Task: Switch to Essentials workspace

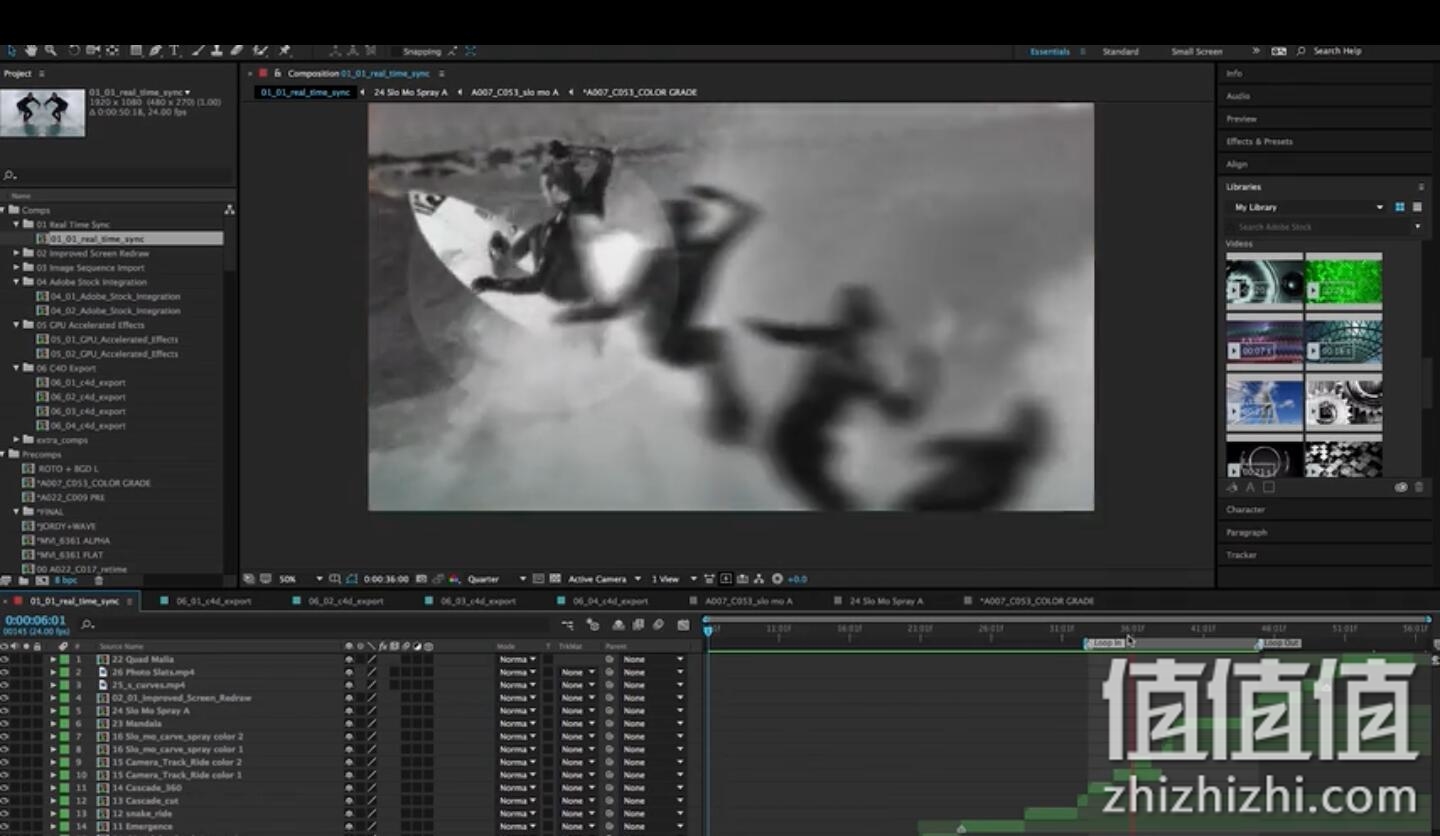Action: 1050,51
